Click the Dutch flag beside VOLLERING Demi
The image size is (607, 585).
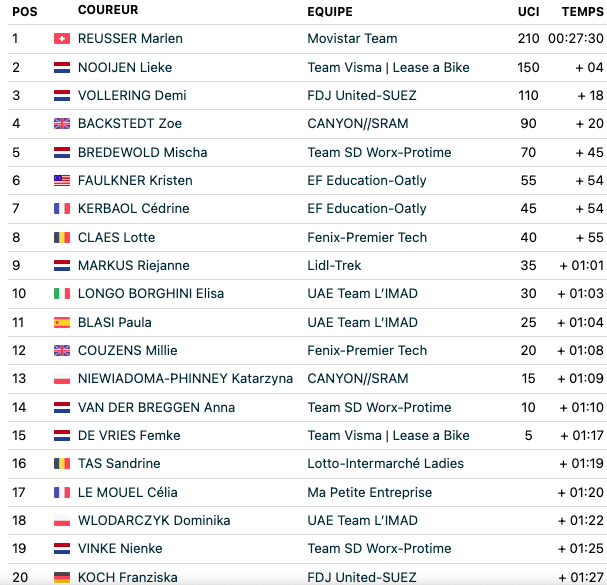coord(62,95)
